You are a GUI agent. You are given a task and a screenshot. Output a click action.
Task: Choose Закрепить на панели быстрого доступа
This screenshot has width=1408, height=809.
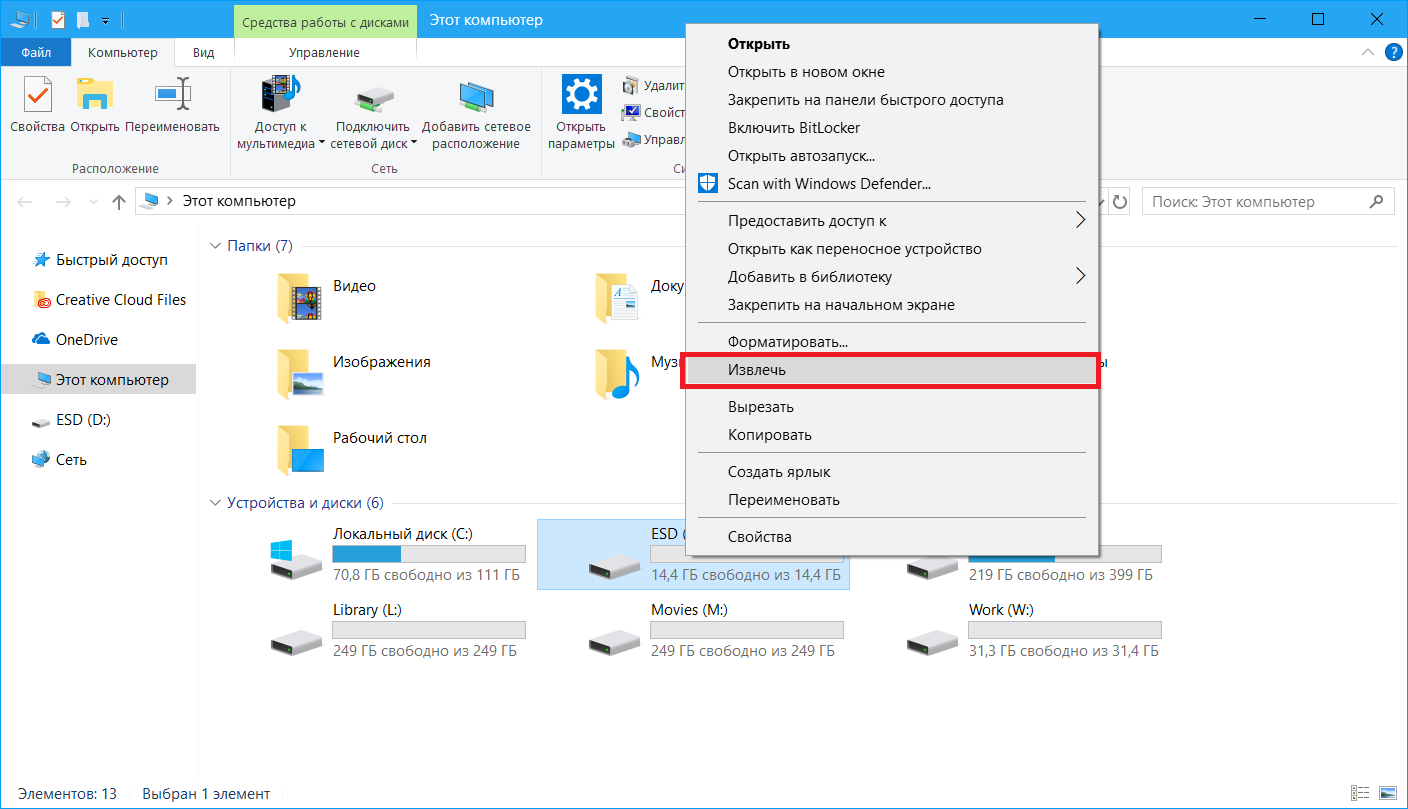click(x=891, y=100)
